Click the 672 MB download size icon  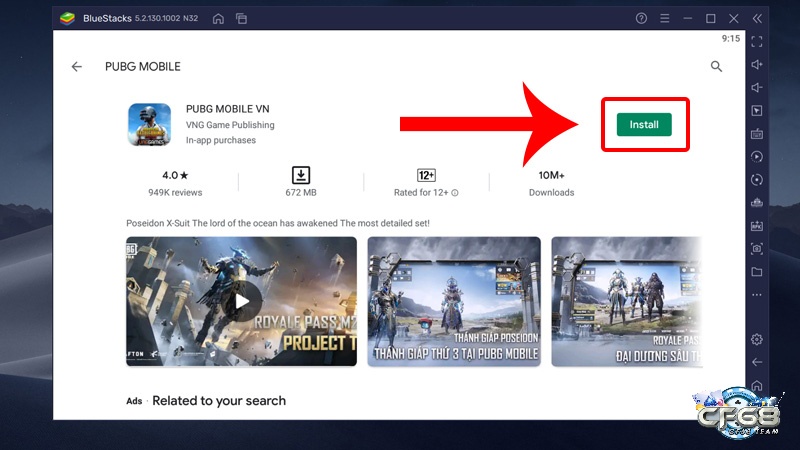[301, 175]
